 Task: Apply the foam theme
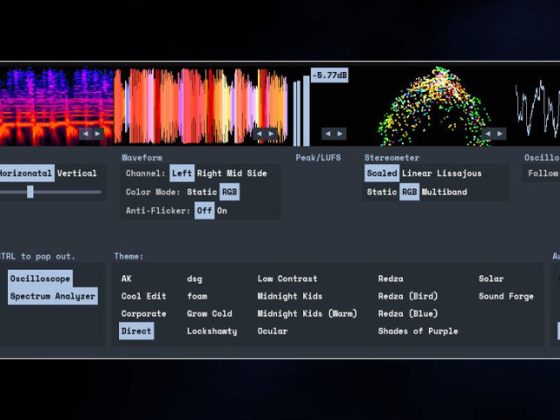197,296
